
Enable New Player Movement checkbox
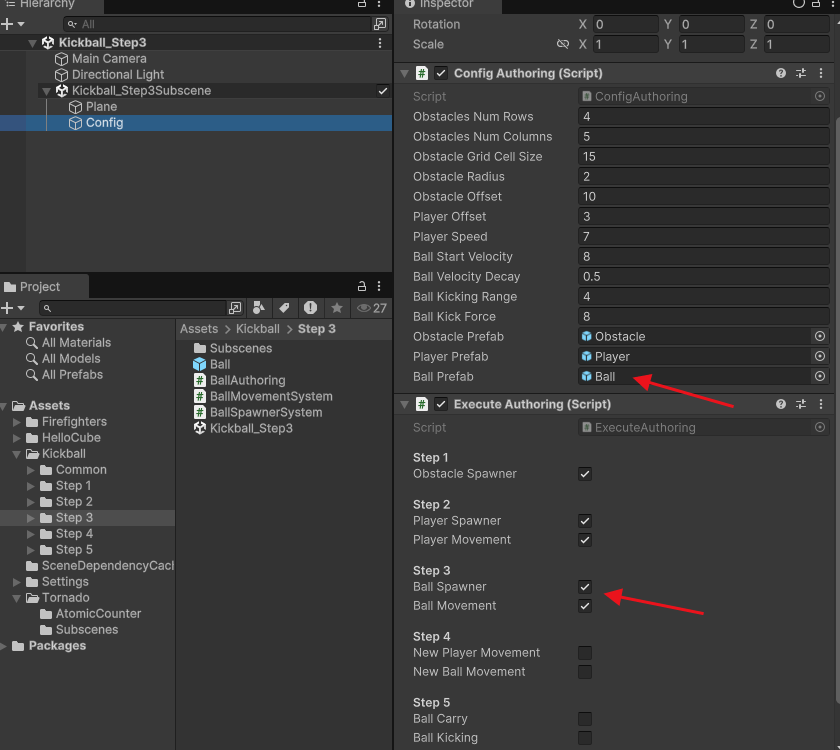coord(585,652)
